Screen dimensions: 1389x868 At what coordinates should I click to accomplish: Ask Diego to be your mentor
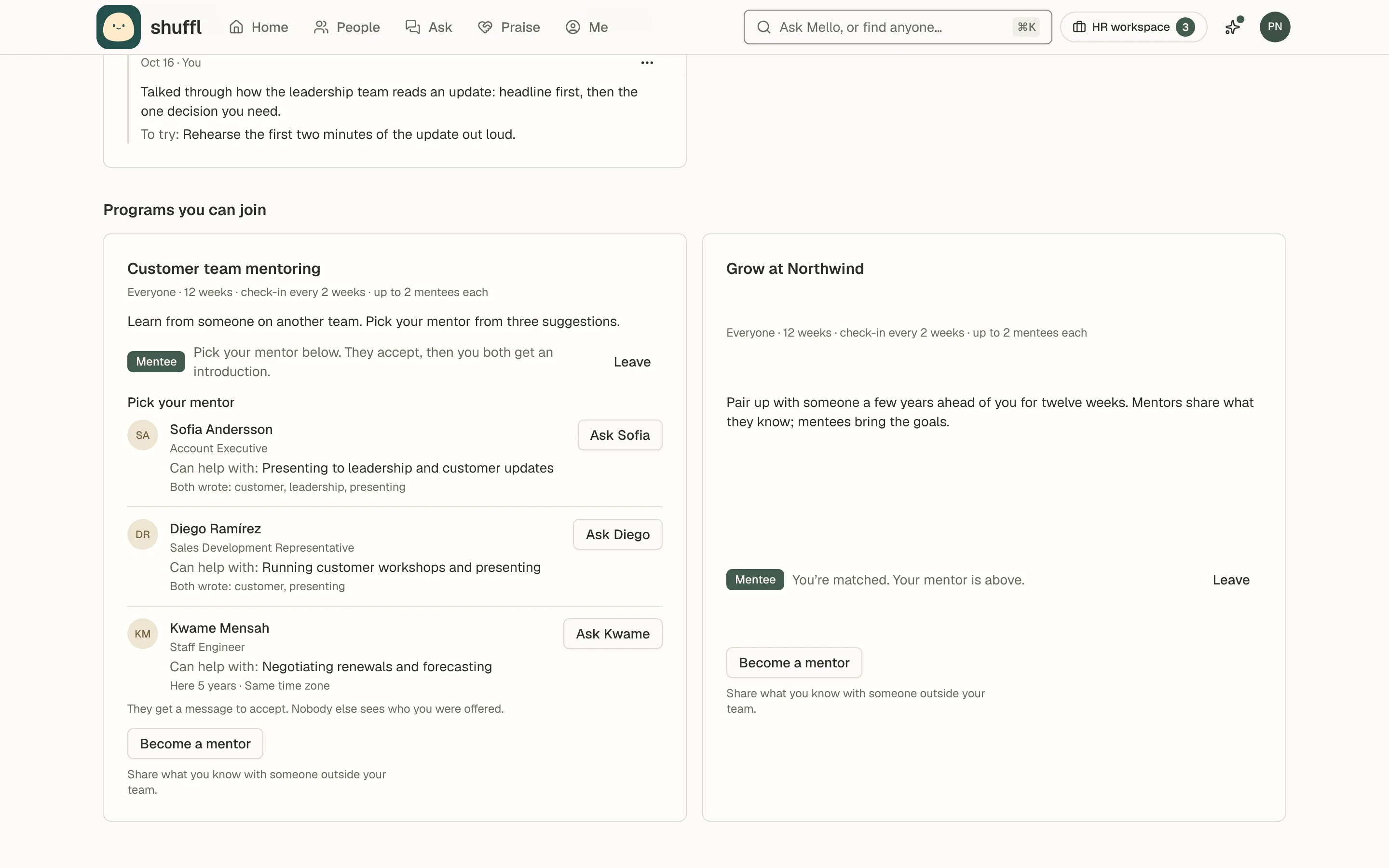coord(618,534)
